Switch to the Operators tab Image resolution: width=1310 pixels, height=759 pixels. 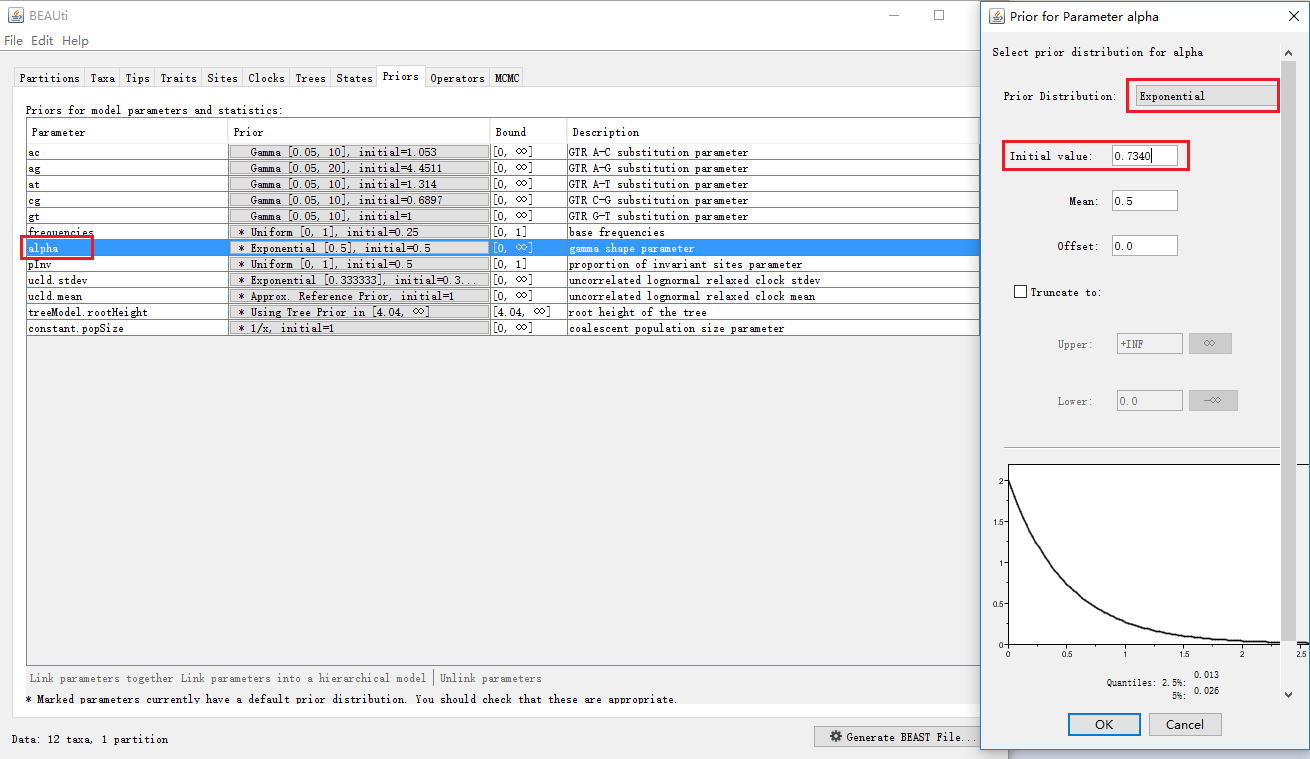click(x=457, y=78)
